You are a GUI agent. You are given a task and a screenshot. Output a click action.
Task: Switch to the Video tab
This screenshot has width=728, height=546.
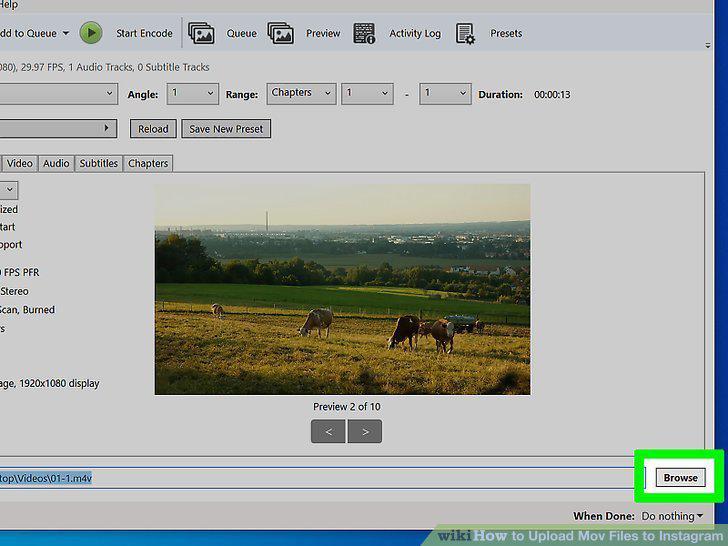(20, 163)
